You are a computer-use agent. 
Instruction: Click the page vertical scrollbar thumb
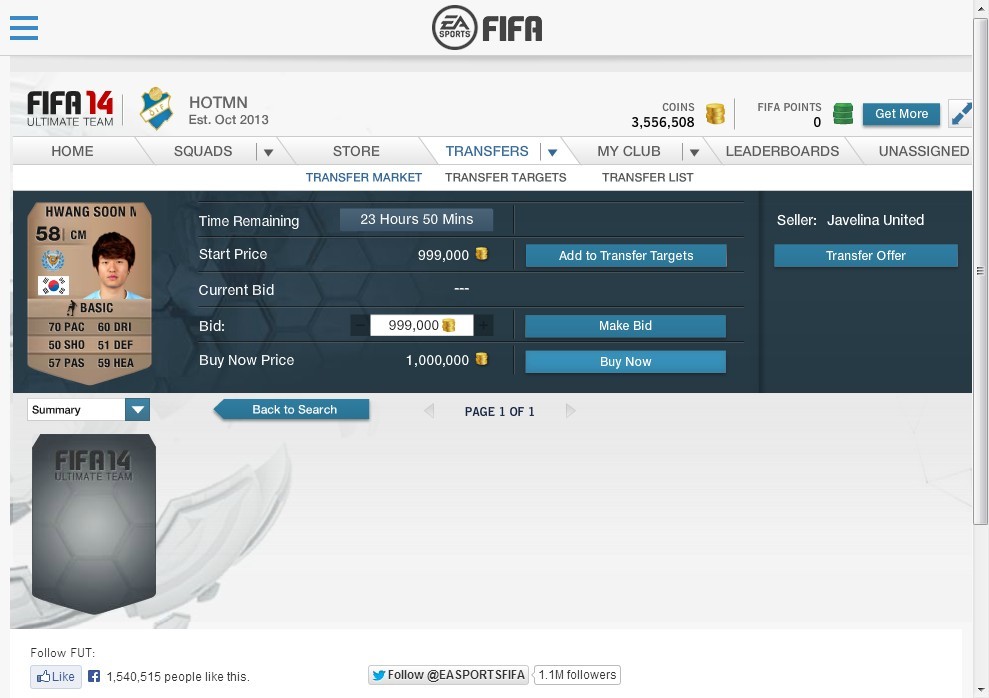coord(980,271)
